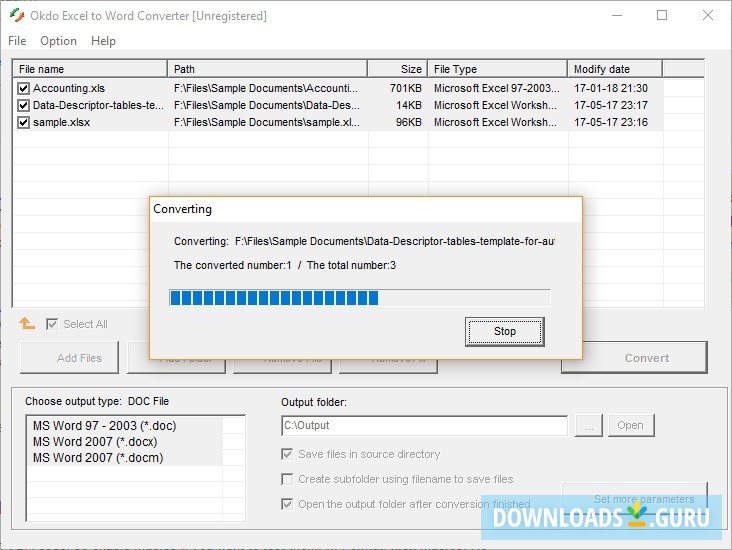Click the 17-05-17 23:17 modify date
This screenshot has height=550, width=732.
point(611,105)
